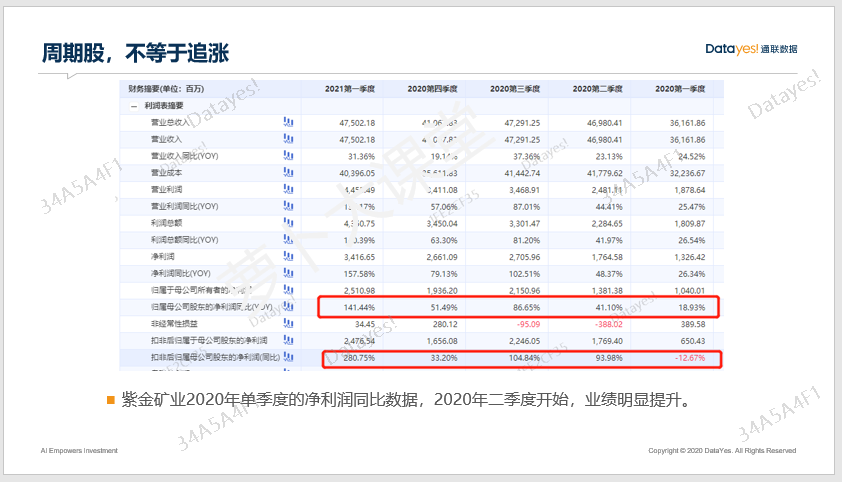Select the 141.44% cell in highlighted row
The width and height of the screenshot is (842, 482).
tap(357, 307)
